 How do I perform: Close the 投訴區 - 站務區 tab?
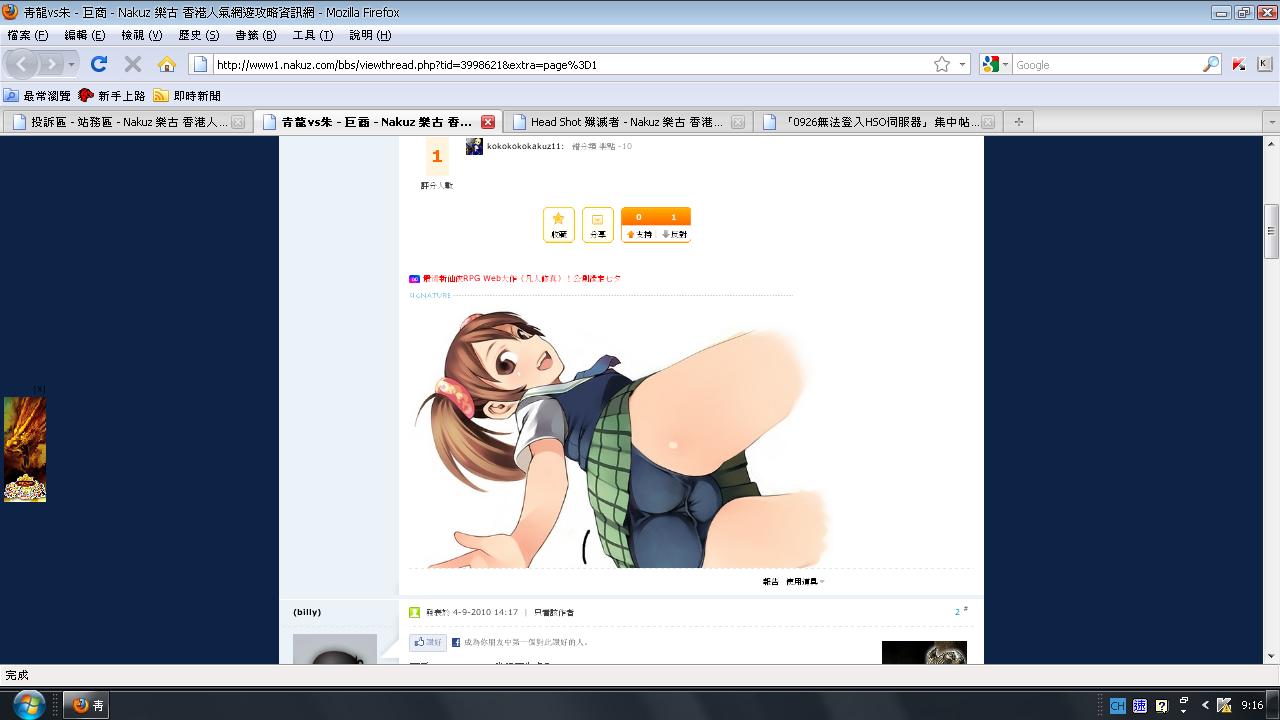pos(238,122)
